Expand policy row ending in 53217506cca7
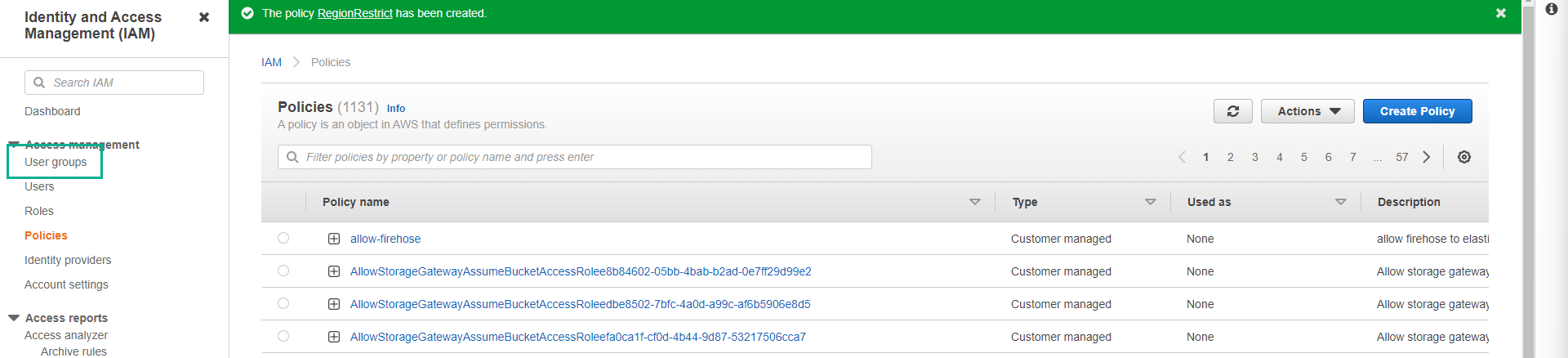Screen dimensions: 1568x358 (334, 337)
